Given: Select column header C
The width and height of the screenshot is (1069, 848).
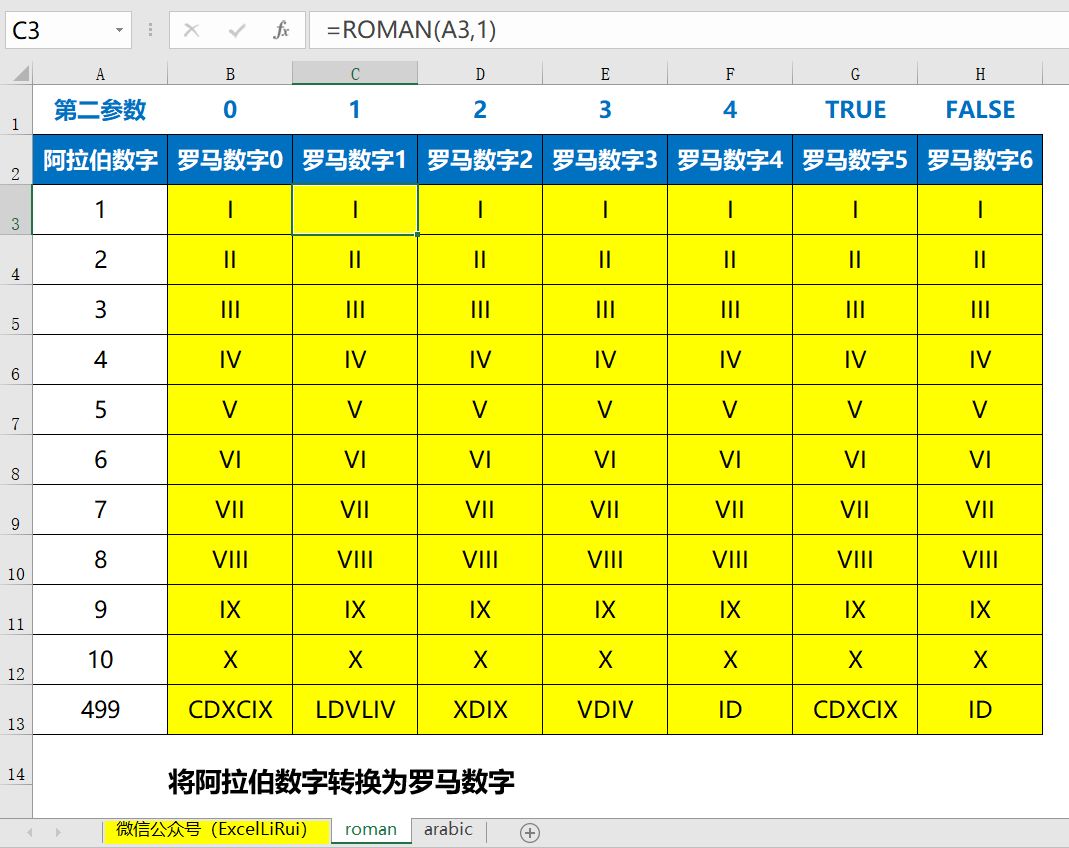Looking at the screenshot, I should [x=355, y=72].
